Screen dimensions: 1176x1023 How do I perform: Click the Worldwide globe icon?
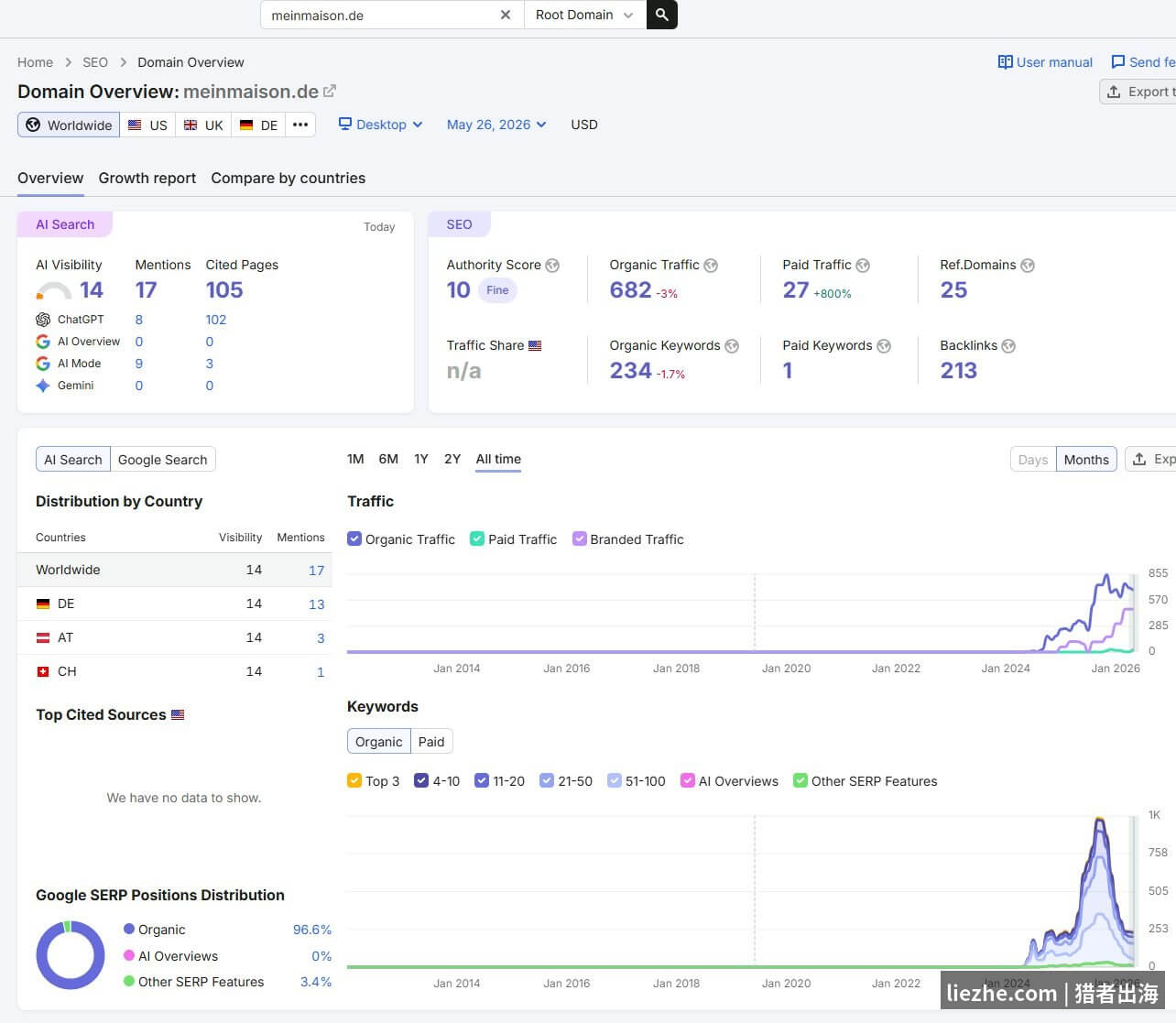click(x=33, y=125)
